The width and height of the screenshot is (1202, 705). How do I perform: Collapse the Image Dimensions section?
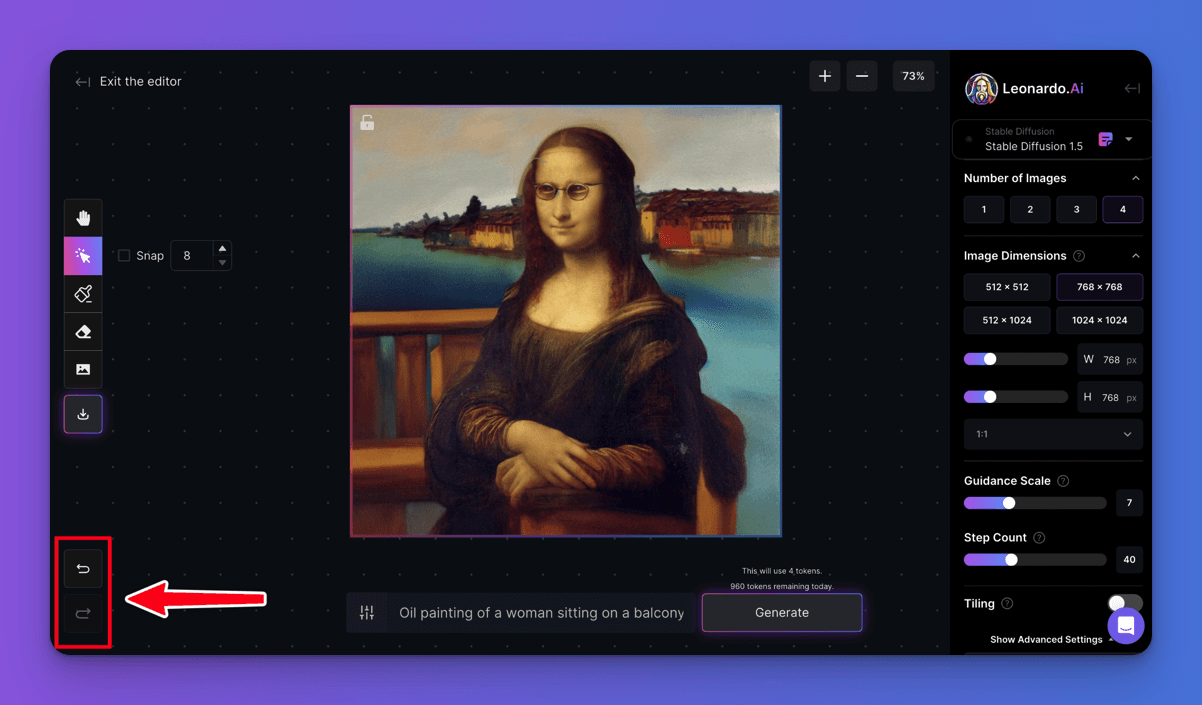(1136, 256)
